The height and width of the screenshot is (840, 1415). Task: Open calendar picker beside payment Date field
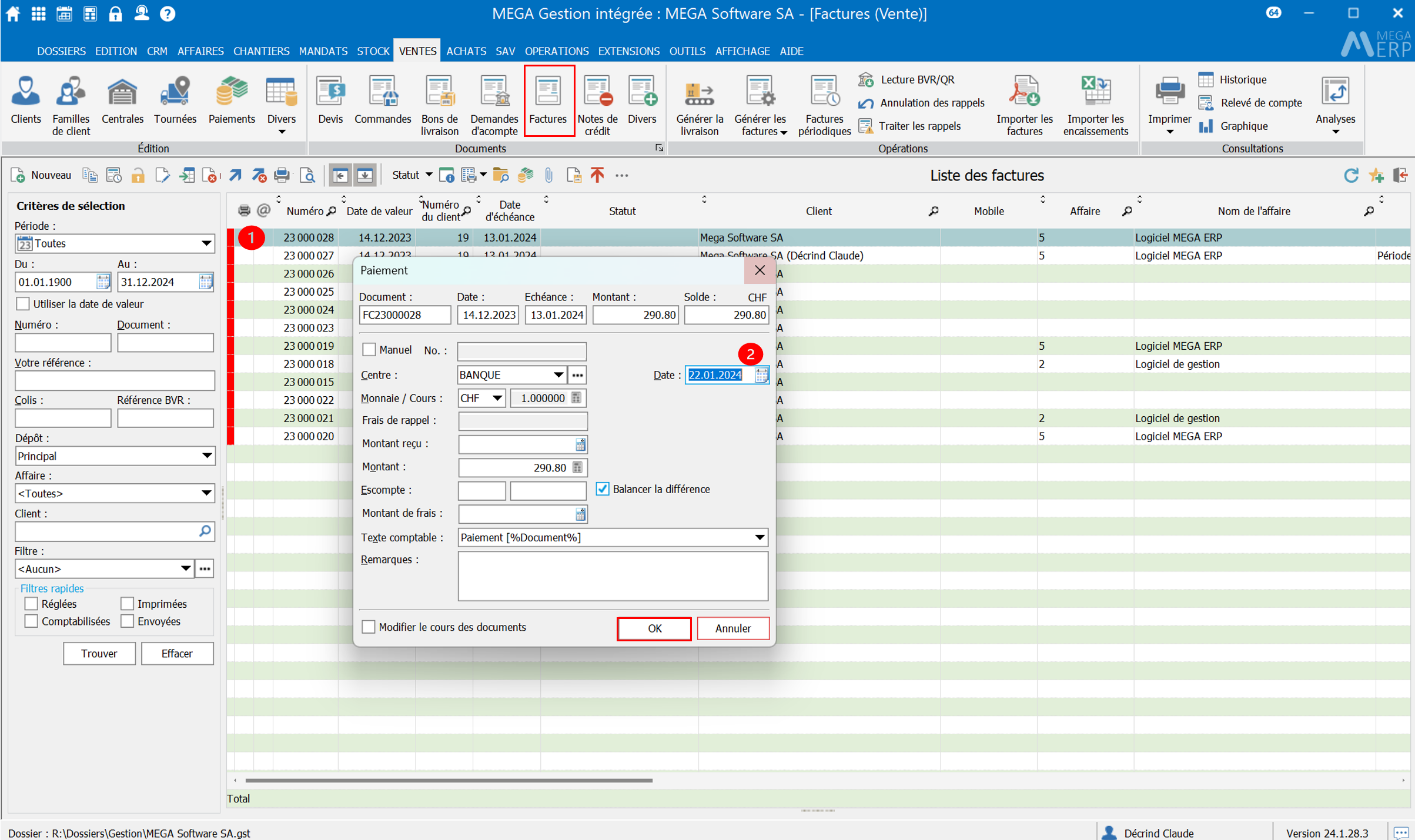click(761, 374)
